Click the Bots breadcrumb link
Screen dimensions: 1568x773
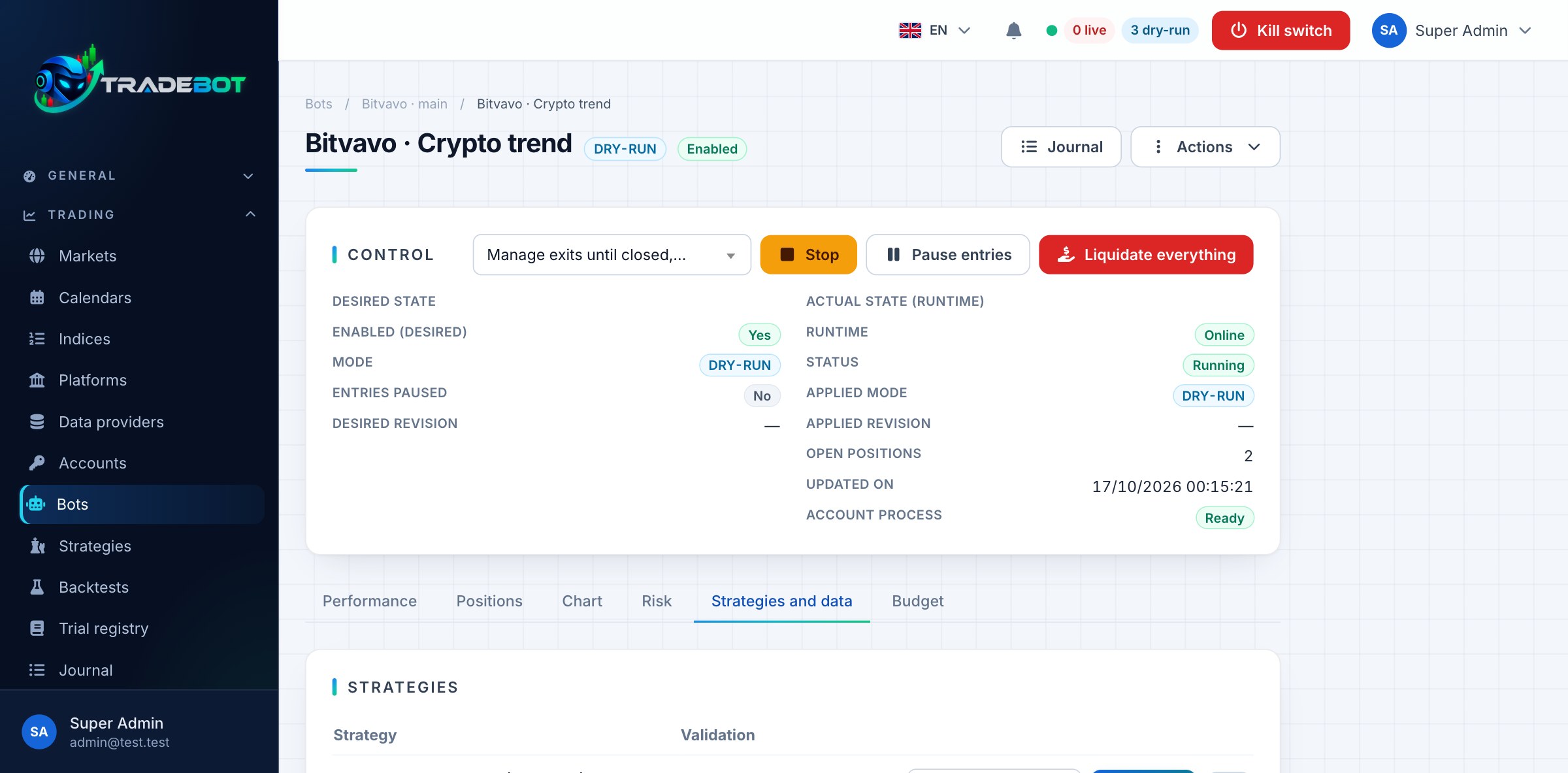point(319,104)
